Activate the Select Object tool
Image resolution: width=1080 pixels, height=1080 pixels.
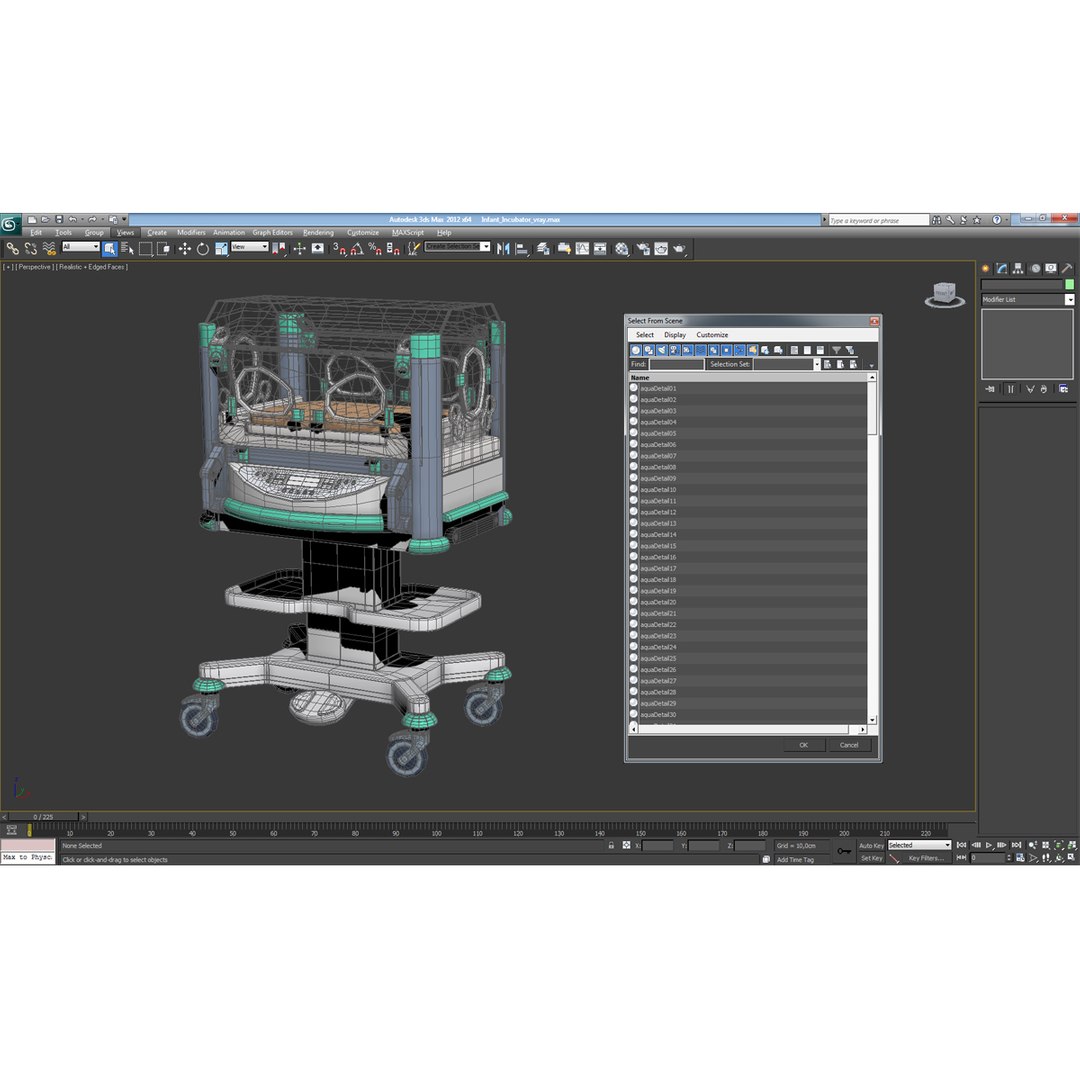click(110, 249)
